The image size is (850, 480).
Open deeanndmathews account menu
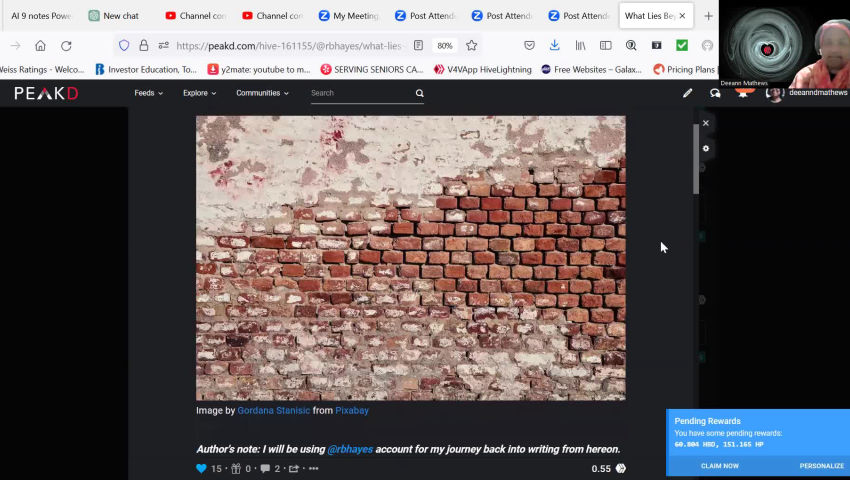[x=807, y=93]
